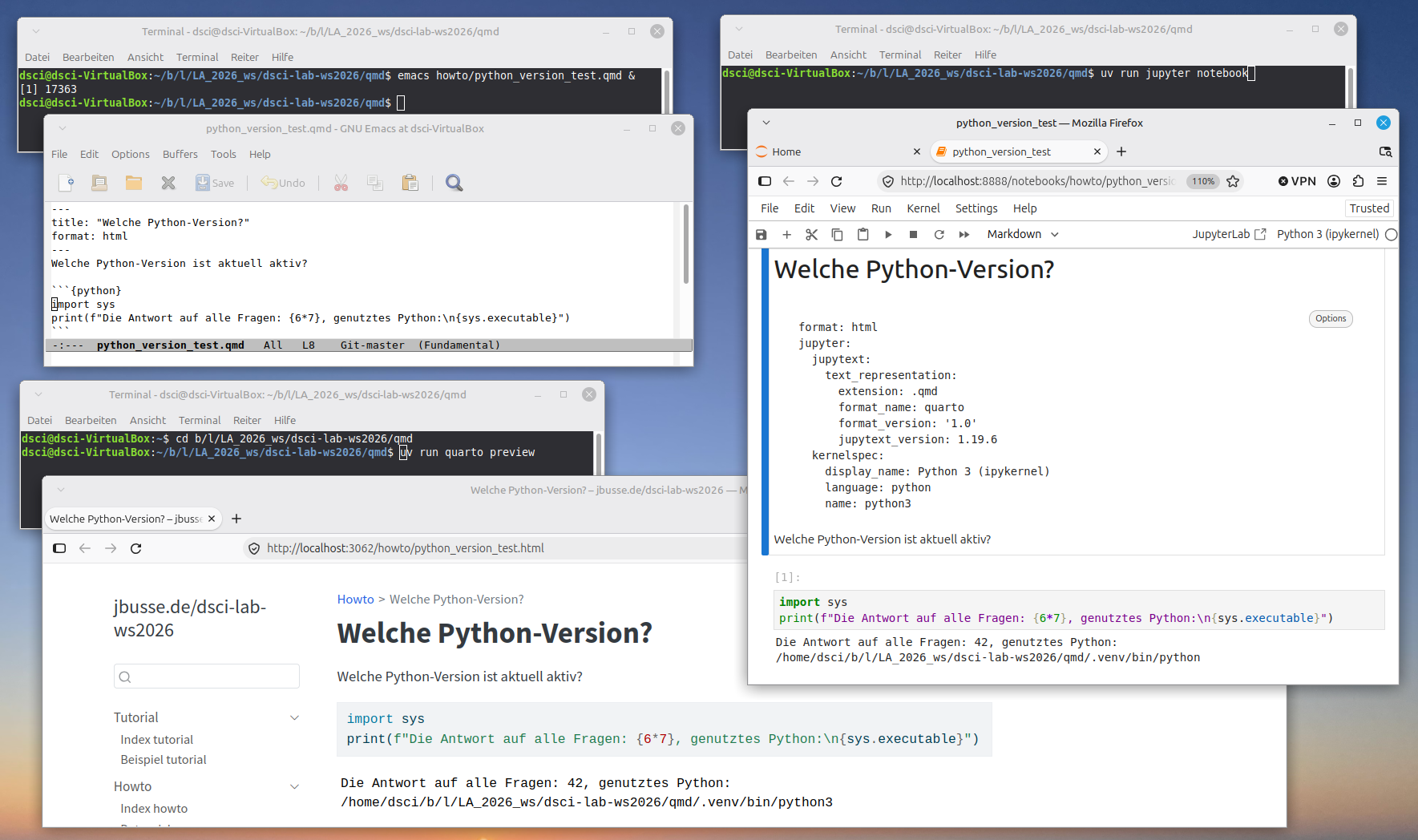
Task: Run the selected cell in Jupyter toolbar
Action: (888, 234)
